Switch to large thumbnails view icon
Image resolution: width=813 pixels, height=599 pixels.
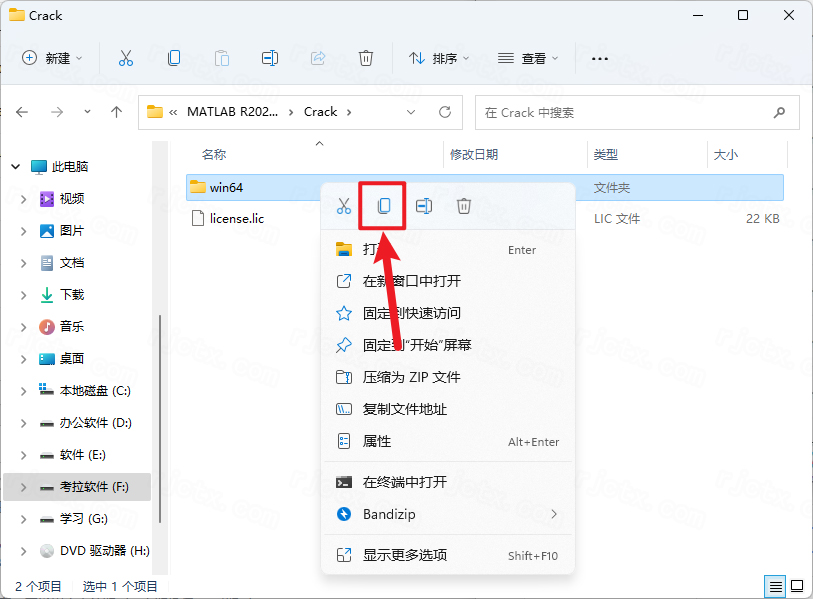click(797, 586)
